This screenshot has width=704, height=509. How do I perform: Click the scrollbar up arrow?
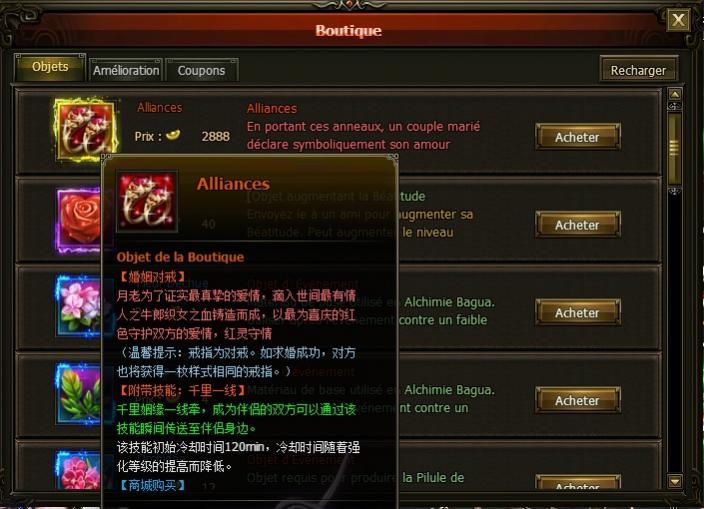click(675, 94)
